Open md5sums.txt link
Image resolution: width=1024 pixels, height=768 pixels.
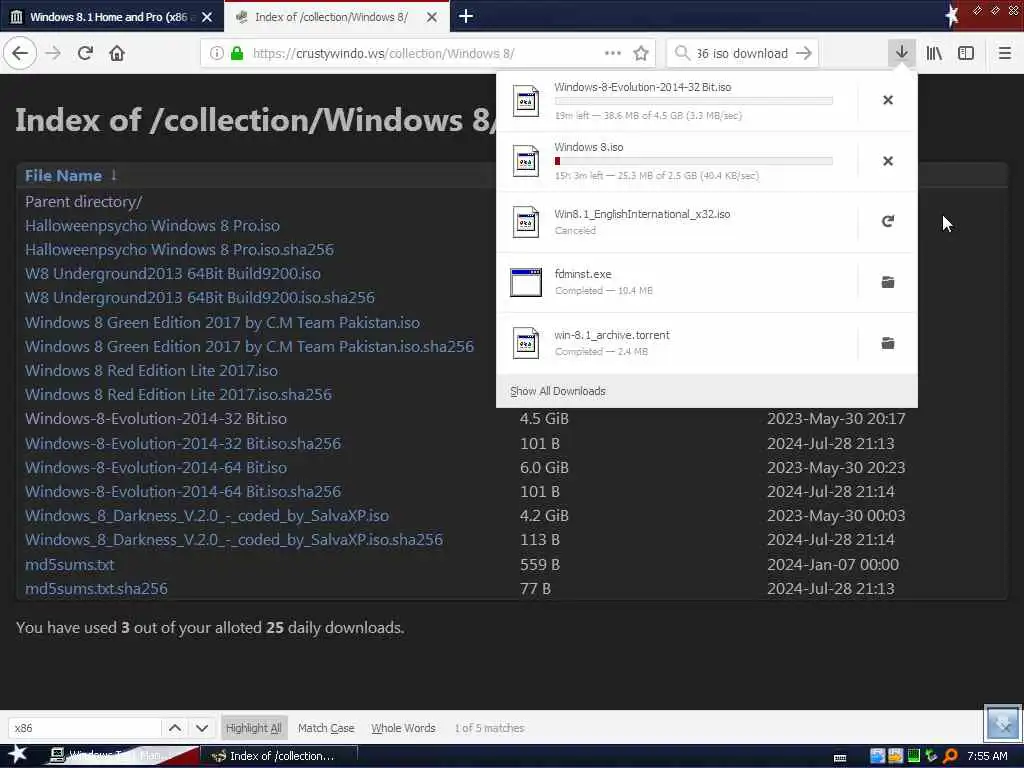[x=69, y=564]
